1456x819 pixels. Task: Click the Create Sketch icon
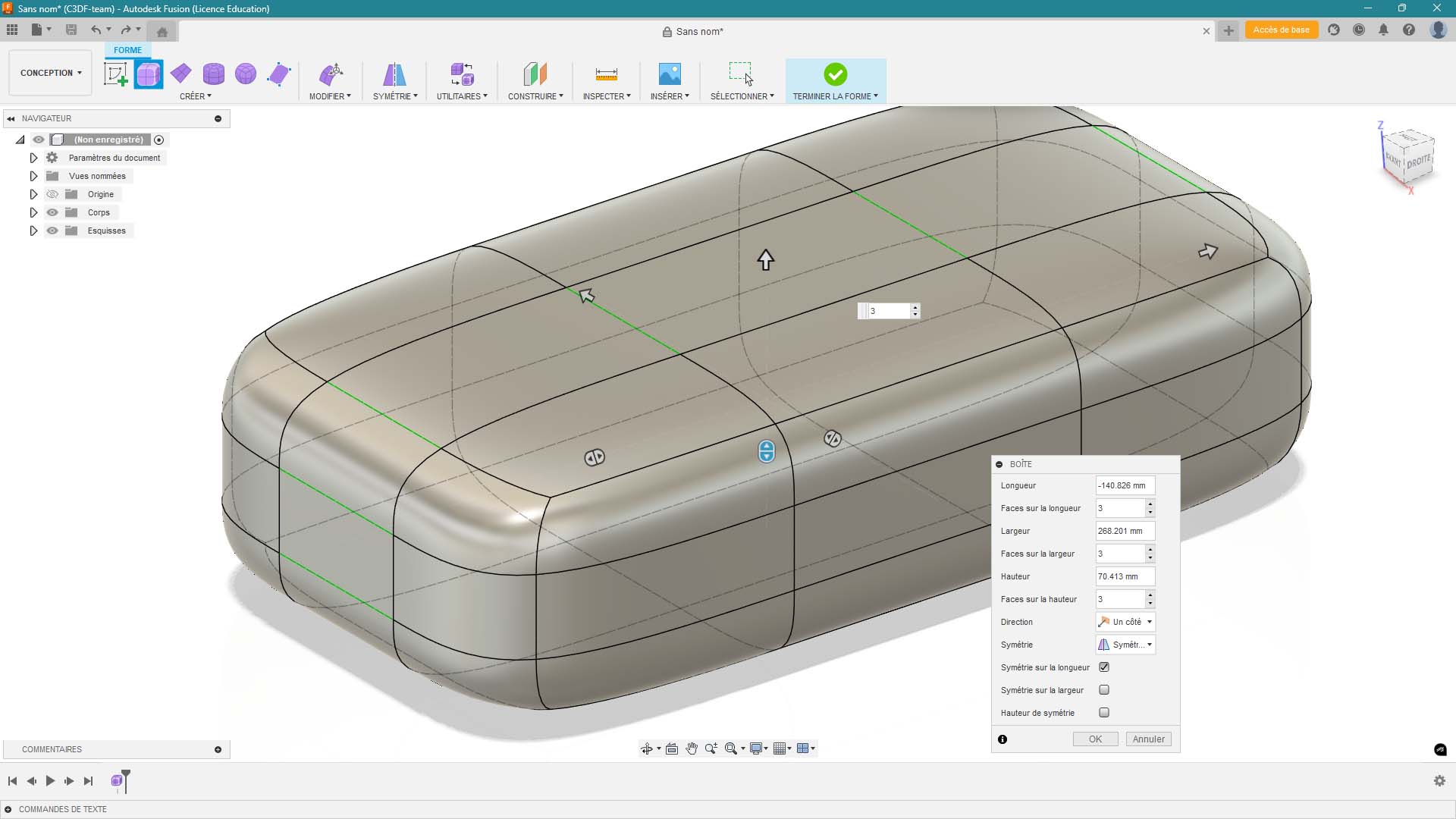(x=115, y=74)
